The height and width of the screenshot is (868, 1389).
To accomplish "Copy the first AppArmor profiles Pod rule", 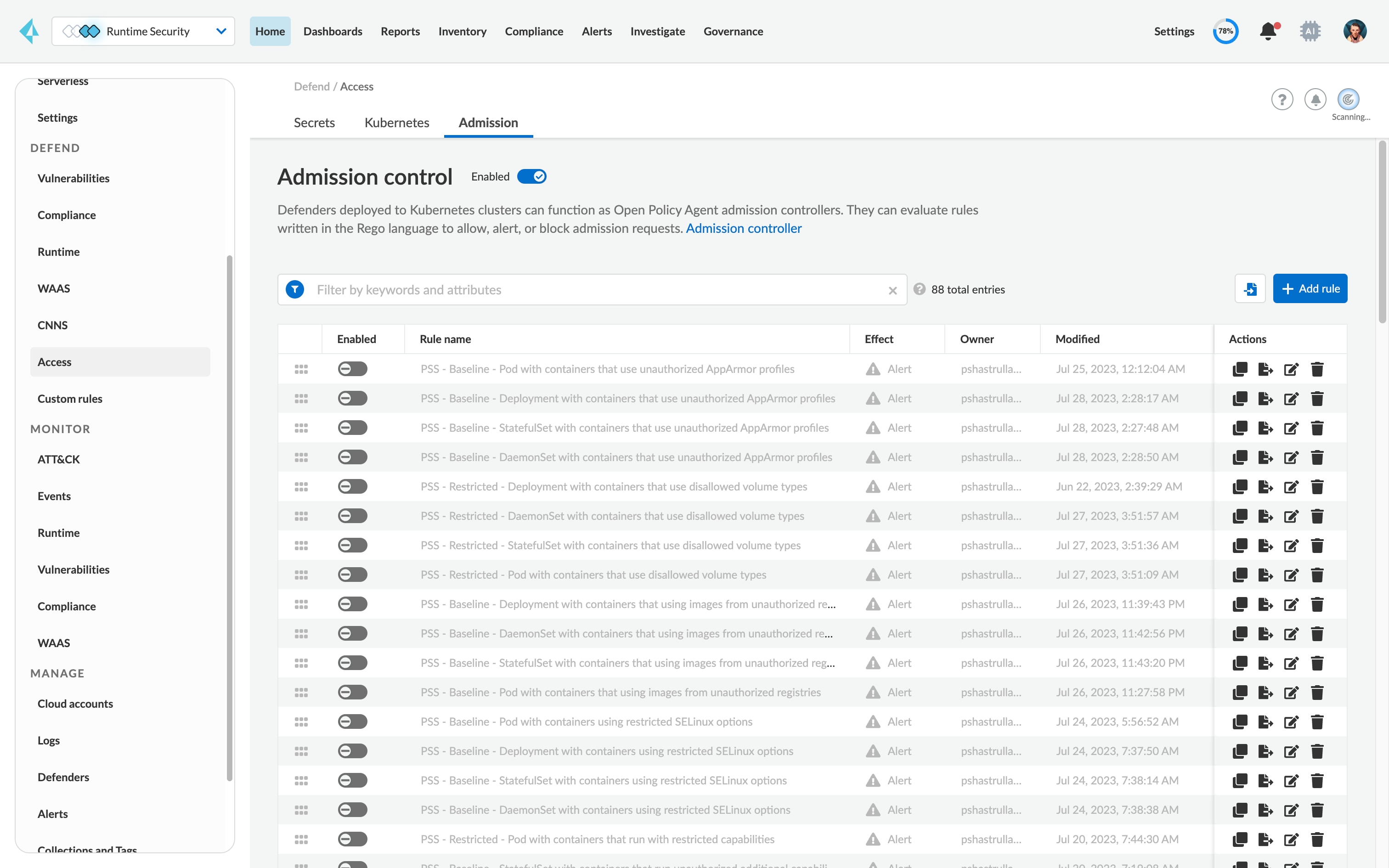I will (x=1240, y=369).
